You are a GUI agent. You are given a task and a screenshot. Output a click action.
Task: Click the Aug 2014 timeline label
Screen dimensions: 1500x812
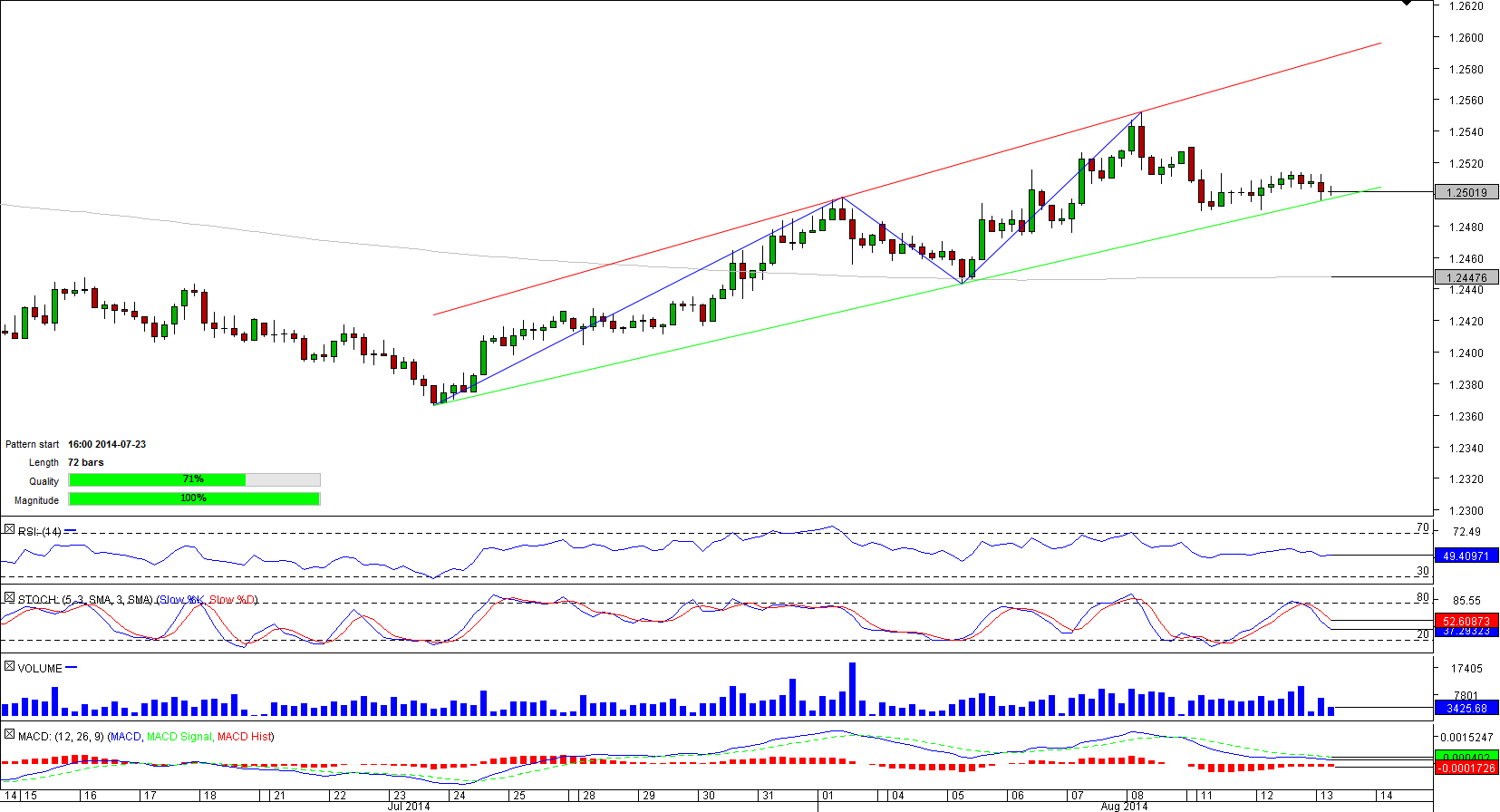pyautogui.click(x=1124, y=807)
